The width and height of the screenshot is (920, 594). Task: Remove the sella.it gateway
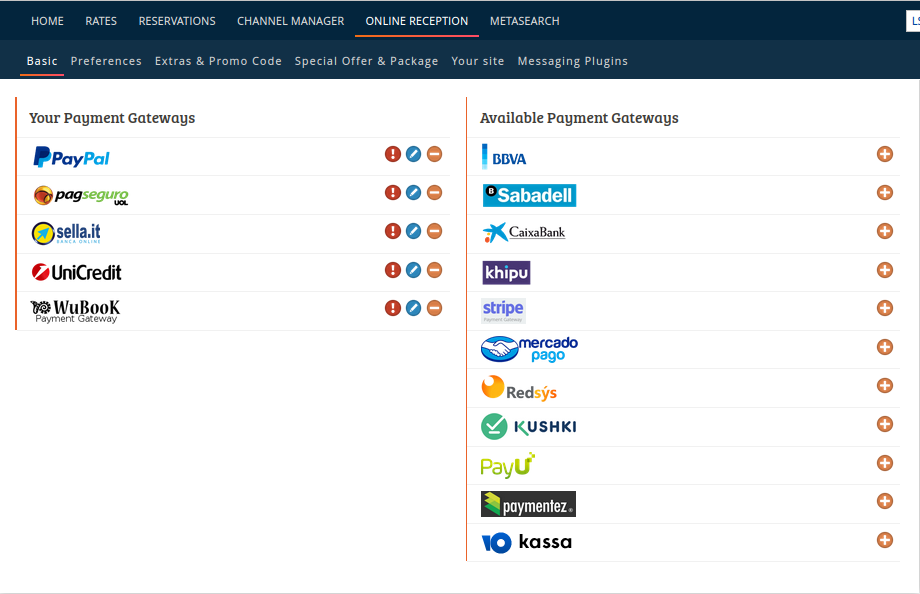pos(434,231)
